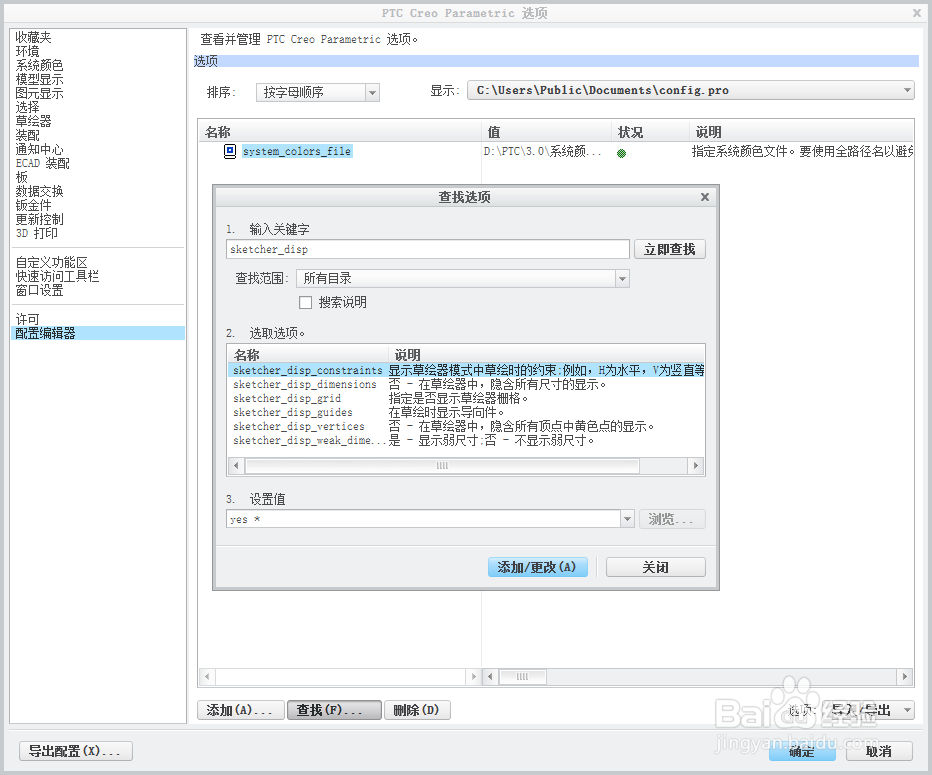Open the 草绘器 category
This screenshot has width=932, height=775.
click(33, 121)
